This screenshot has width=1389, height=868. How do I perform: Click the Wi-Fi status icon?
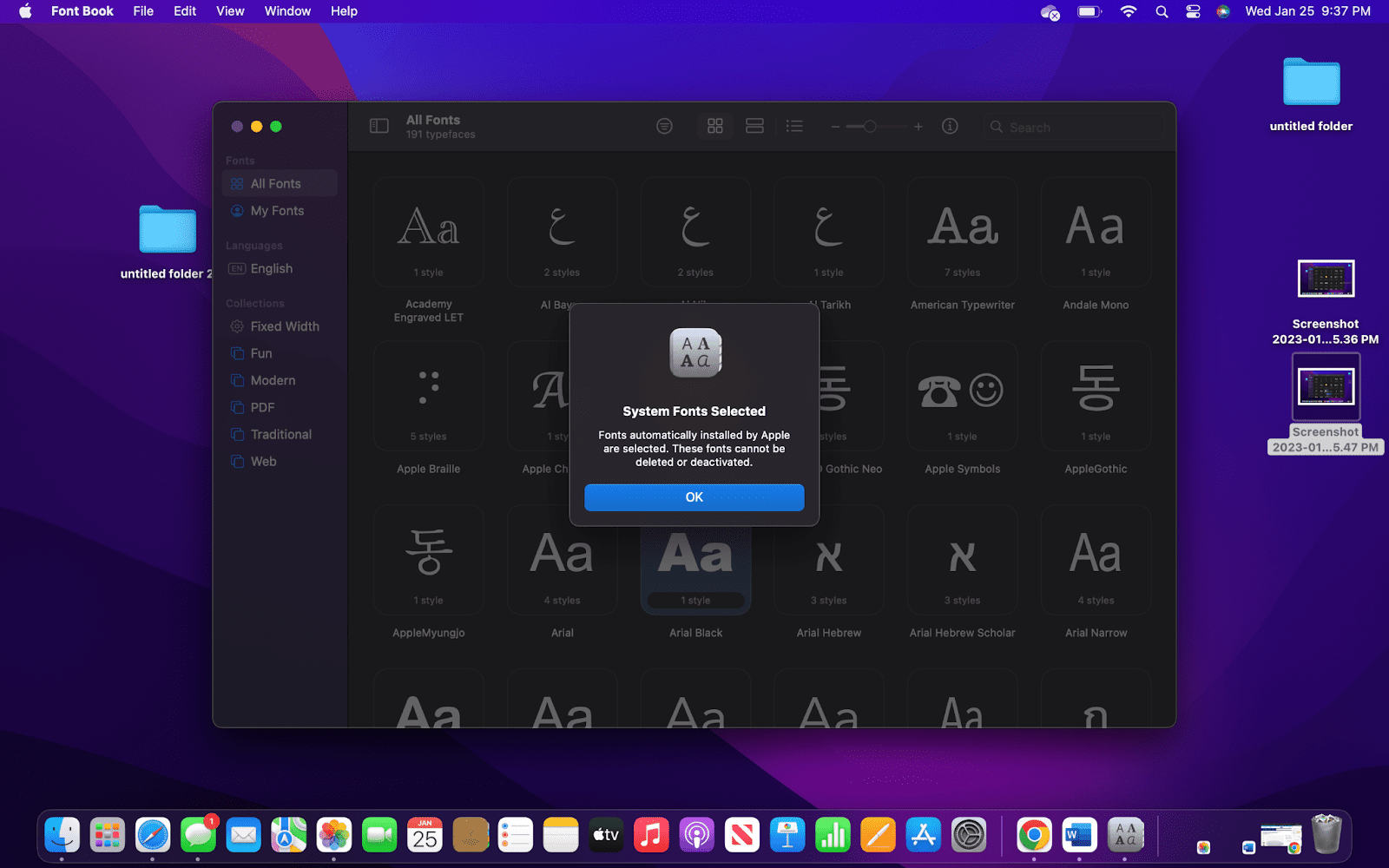point(1129,11)
